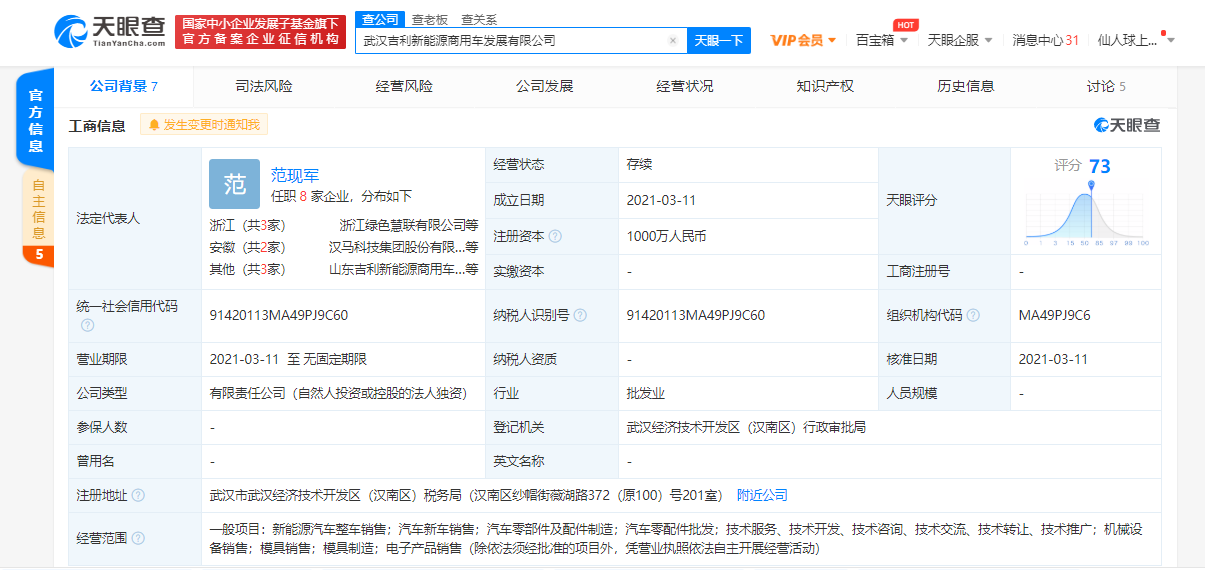The width and height of the screenshot is (1205, 570).
Task: Switch to the 经营风险 tab
Action: coord(404,86)
